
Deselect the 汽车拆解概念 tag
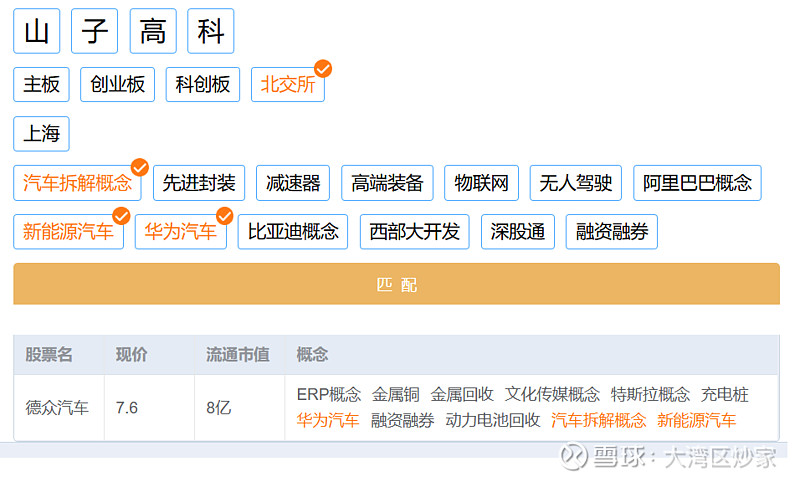[x=77, y=183]
